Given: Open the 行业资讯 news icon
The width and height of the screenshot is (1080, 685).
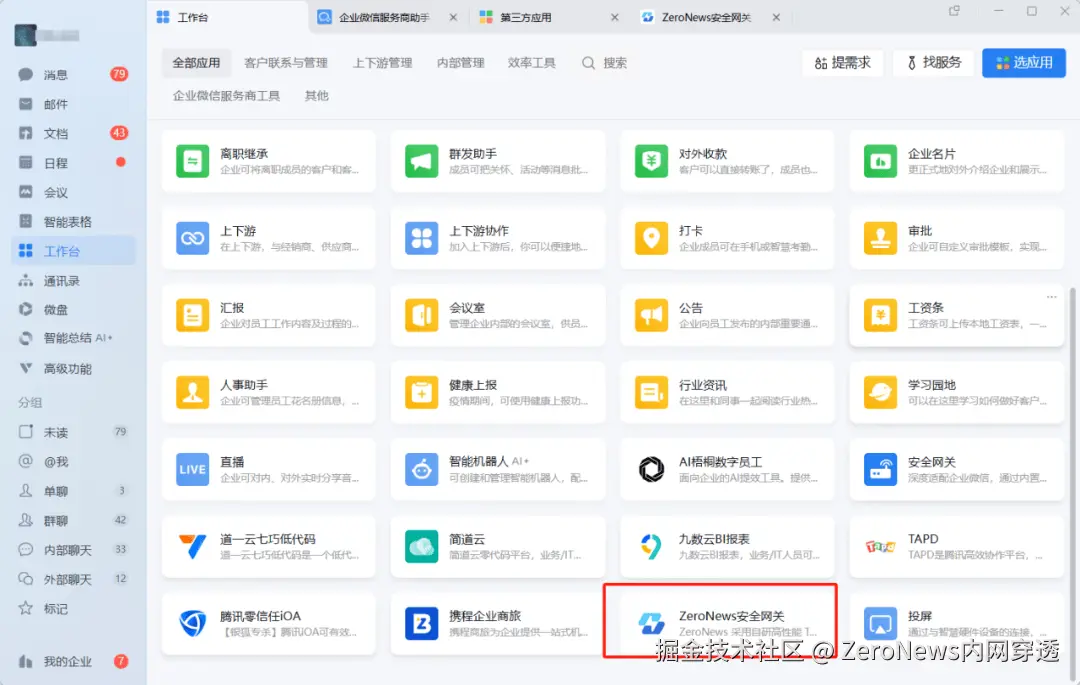Looking at the screenshot, I should 651,393.
